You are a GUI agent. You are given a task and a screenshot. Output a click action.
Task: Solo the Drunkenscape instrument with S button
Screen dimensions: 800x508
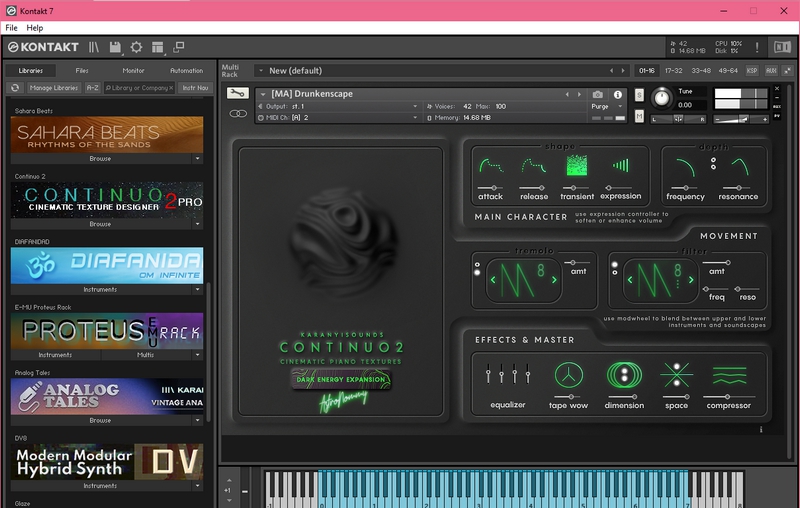coord(639,94)
